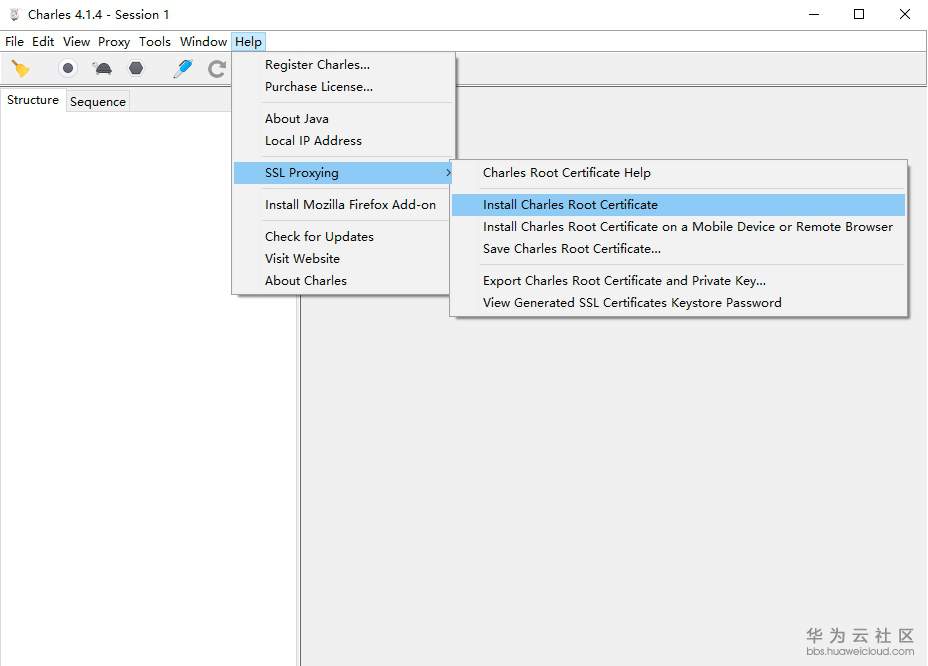This screenshot has height=666, width=928.
Task: Click the blue pen compose icon
Action: [x=183, y=69]
